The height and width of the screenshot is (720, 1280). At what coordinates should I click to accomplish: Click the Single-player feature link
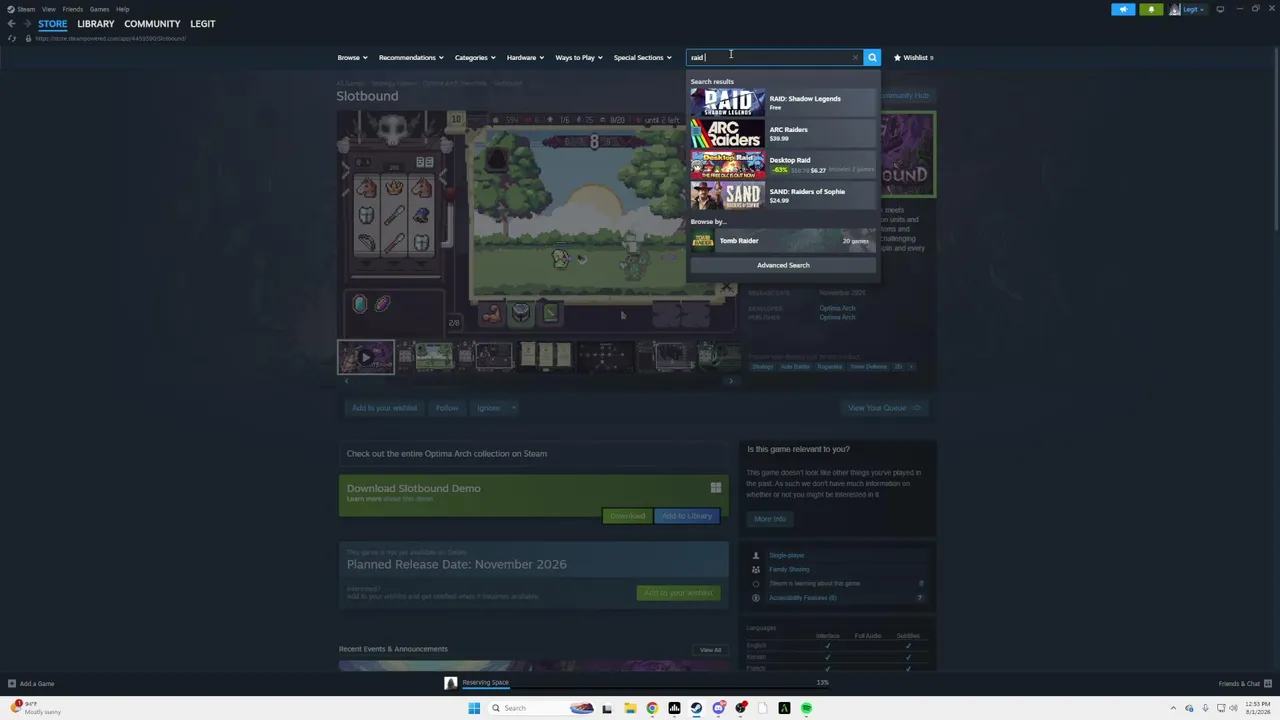786,555
